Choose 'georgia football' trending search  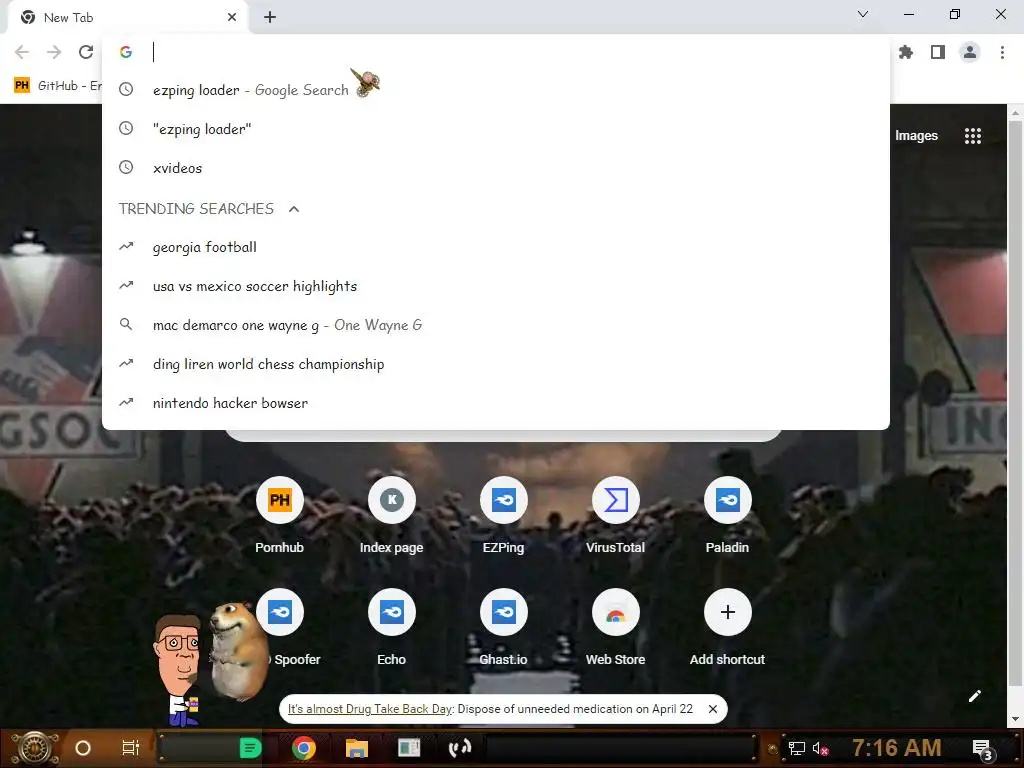(x=496, y=248)
